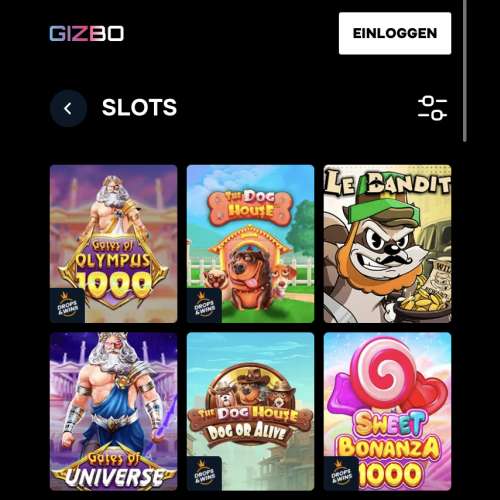Click the EINLOGGEN login button
The height and width of the screenshot is (500, 500).
(x=395, y=33)
